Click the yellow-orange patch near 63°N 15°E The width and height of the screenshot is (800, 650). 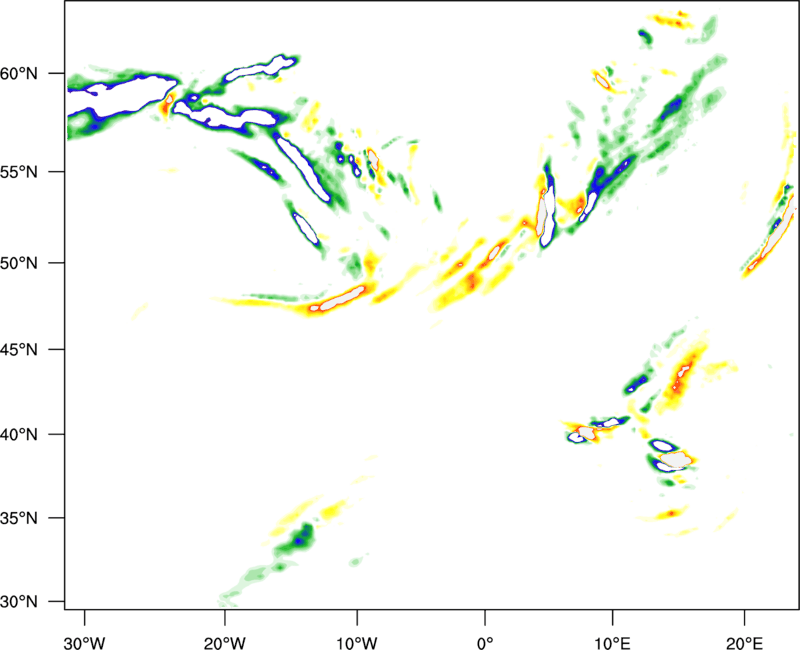coord(670,18)
